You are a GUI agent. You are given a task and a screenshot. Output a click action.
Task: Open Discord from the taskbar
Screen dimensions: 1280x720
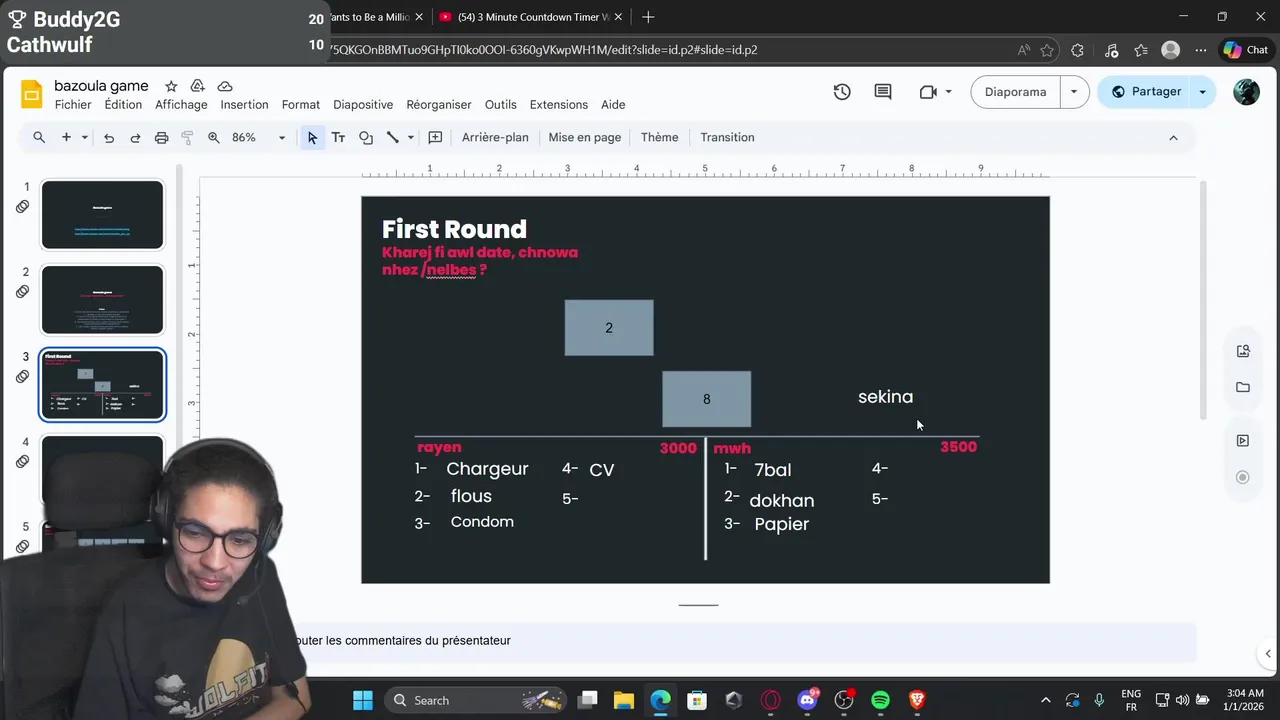(807, 700)
